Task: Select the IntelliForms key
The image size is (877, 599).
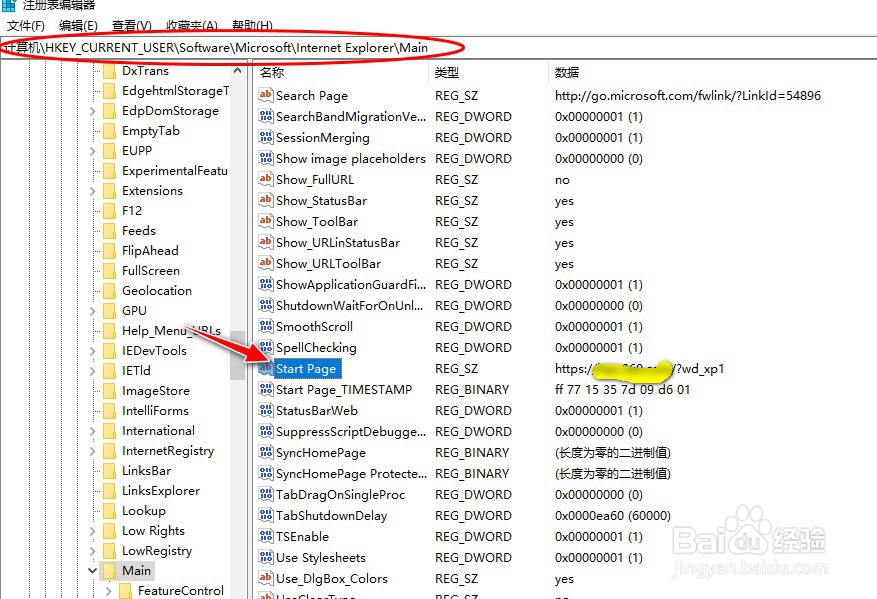Action: pyautogui.click(x=155, y=411)
